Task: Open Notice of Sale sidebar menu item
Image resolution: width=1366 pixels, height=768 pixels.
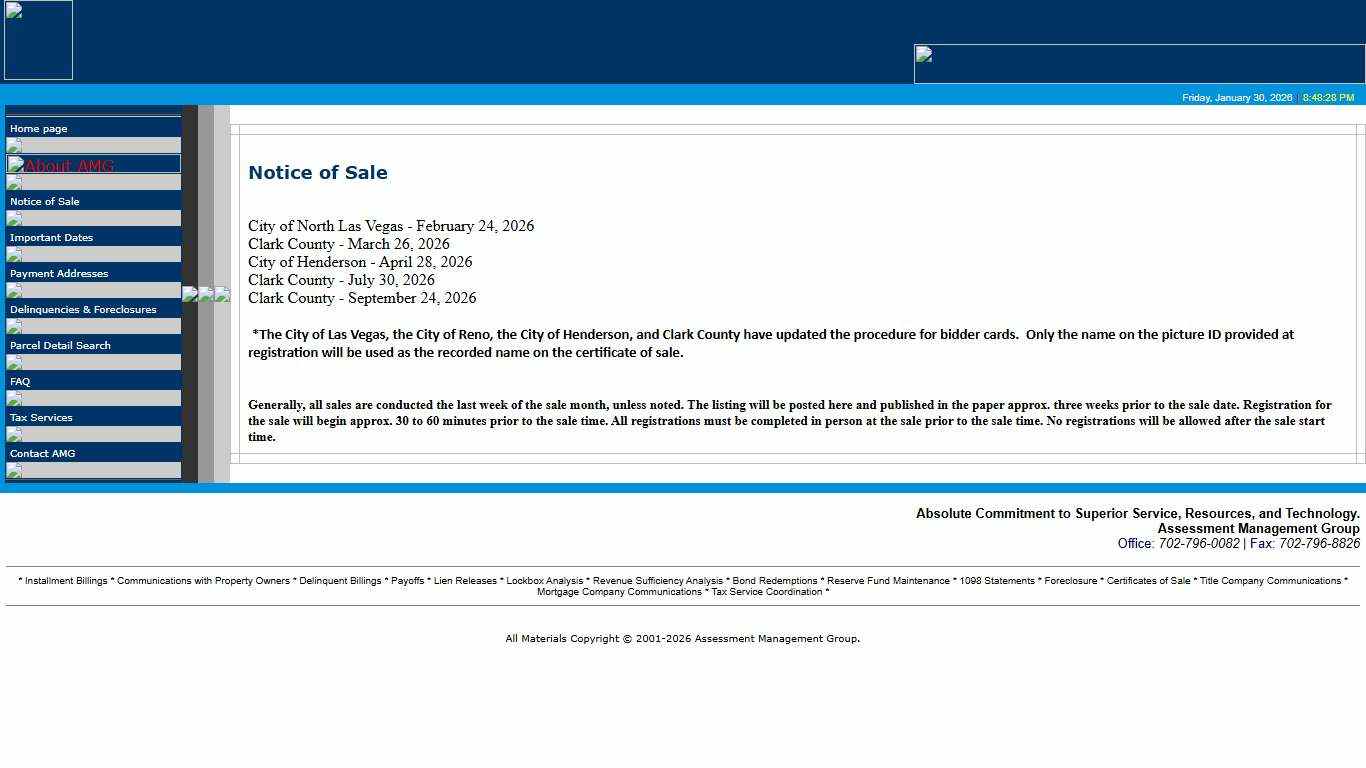Action: 45,201
